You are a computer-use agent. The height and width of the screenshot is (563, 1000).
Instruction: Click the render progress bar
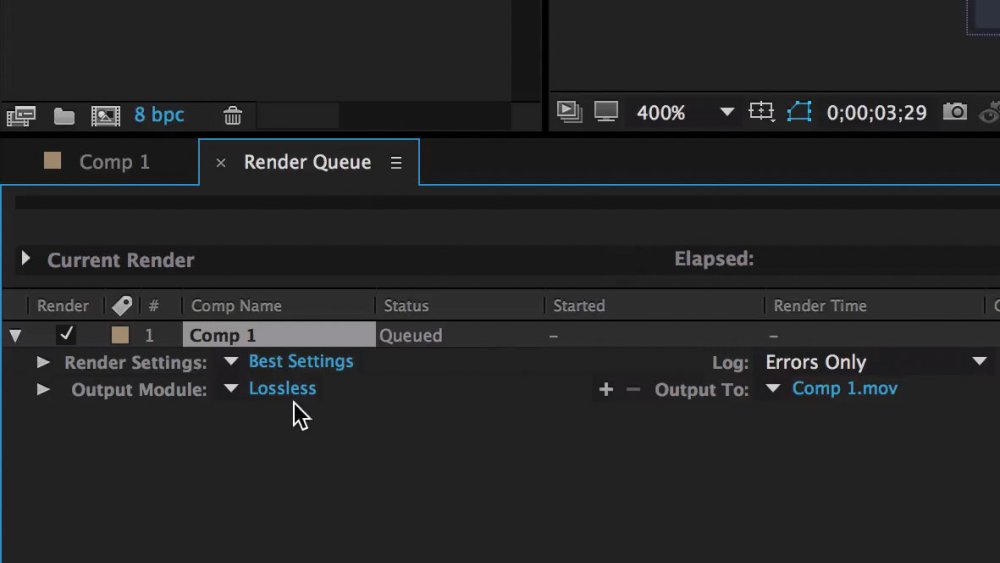coord(507,203)
